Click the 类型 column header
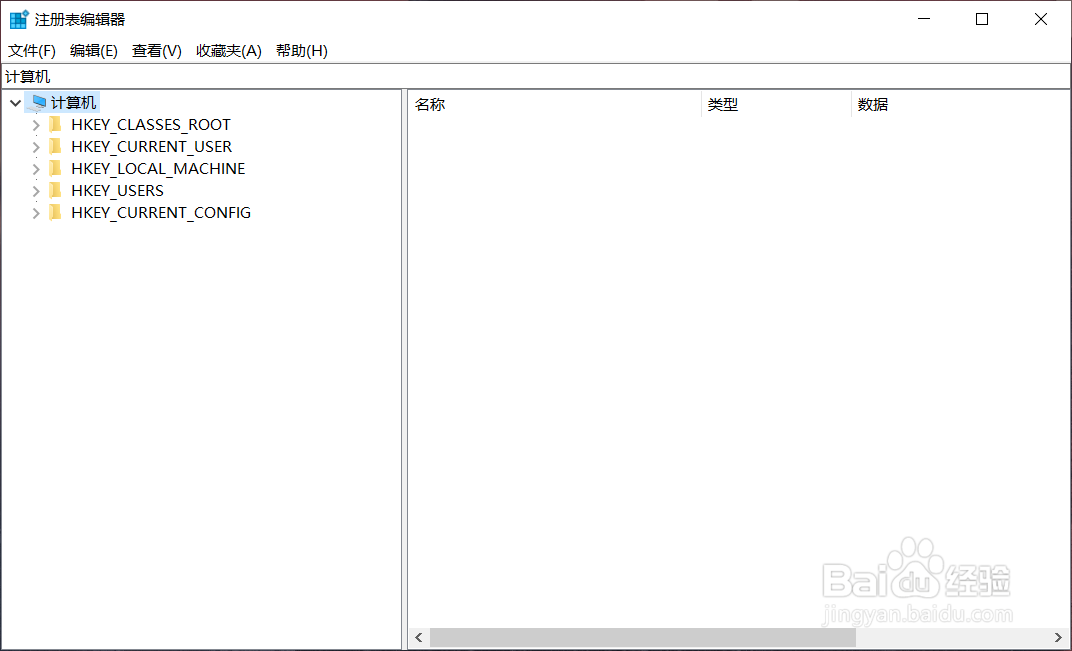 click(x=777, y=105)
